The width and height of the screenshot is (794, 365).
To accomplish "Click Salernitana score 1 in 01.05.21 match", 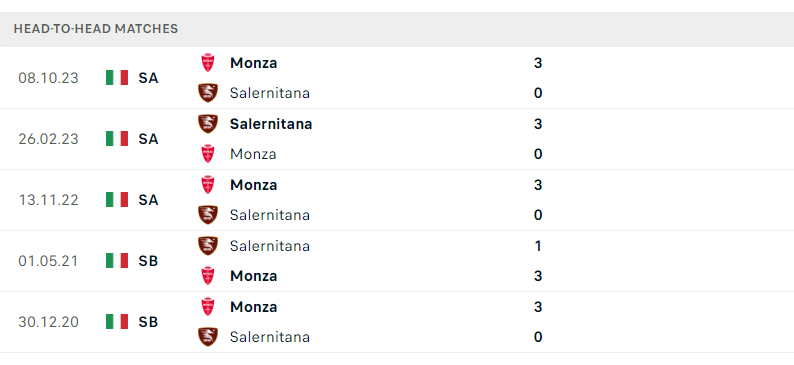I will (538, 246).
